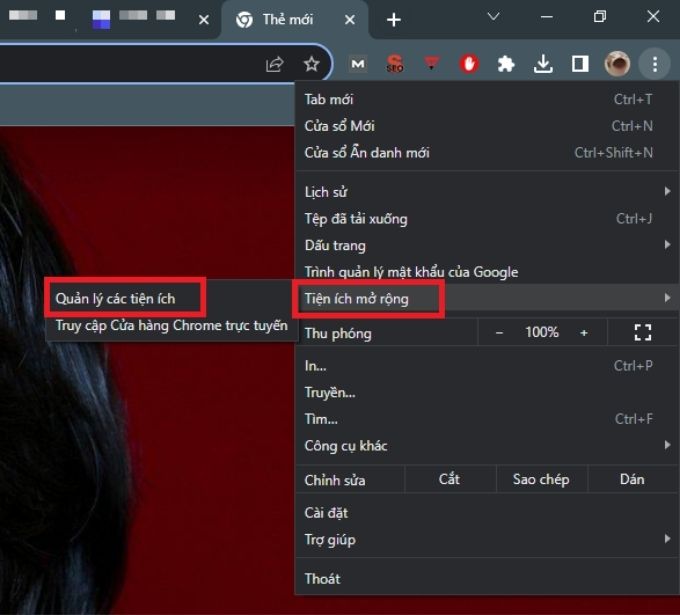
Task: Open the red hand blocker extension
Action: pyautogui.click(x=469, y=64)
